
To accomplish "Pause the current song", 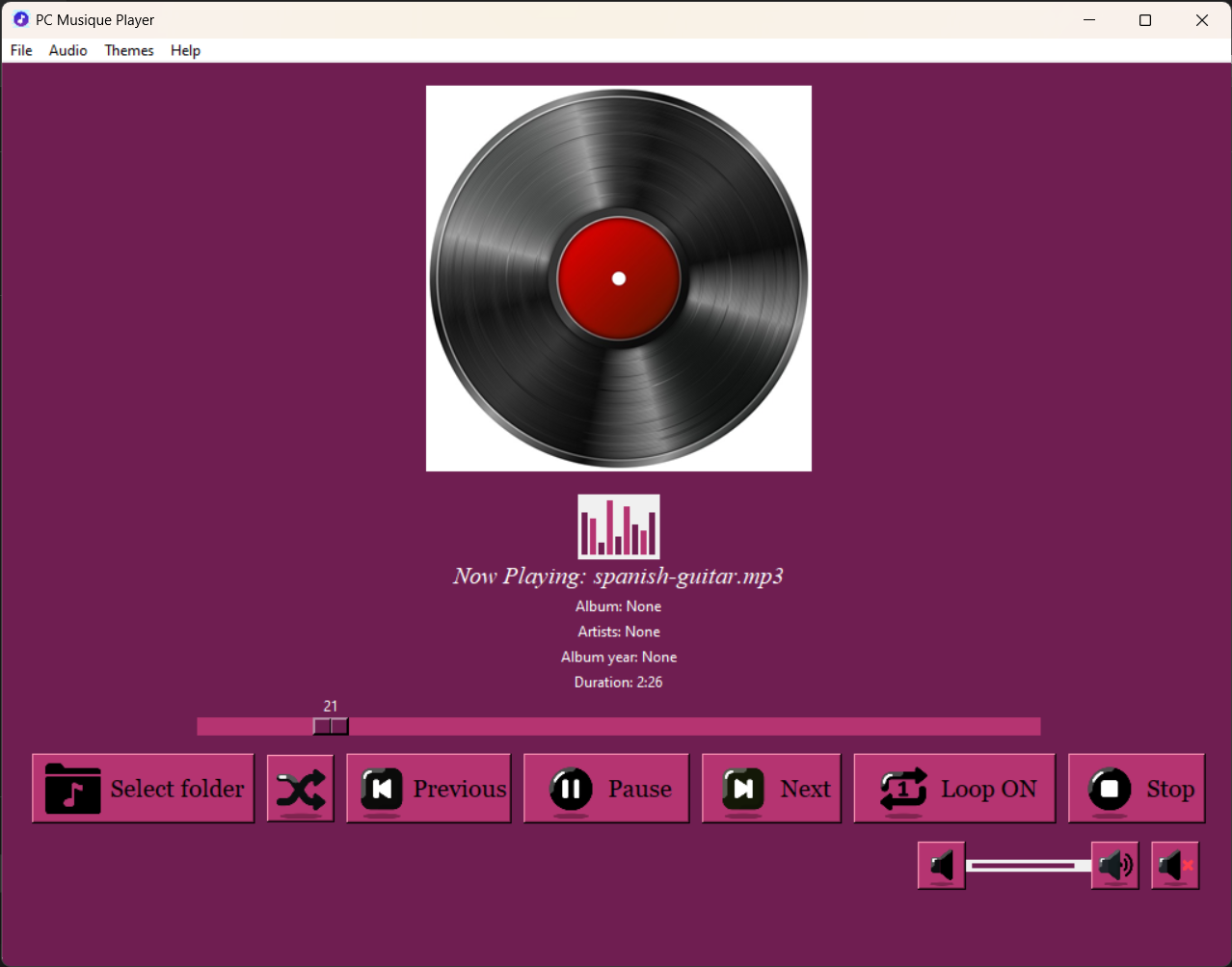I will (606, 789).
